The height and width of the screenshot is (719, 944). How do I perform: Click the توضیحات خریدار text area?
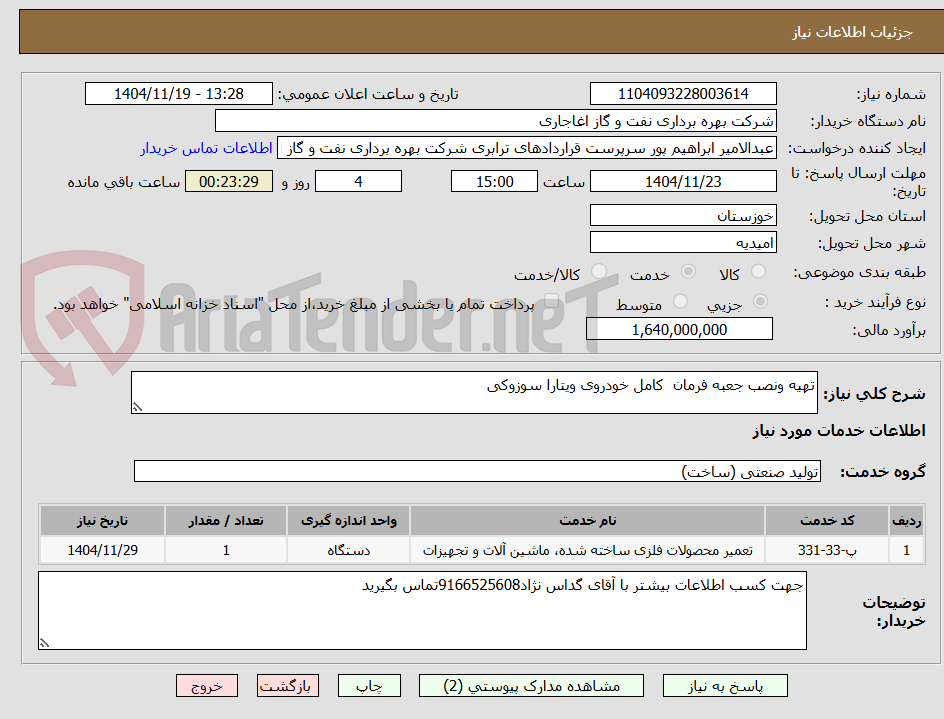[x=423, y=611]
